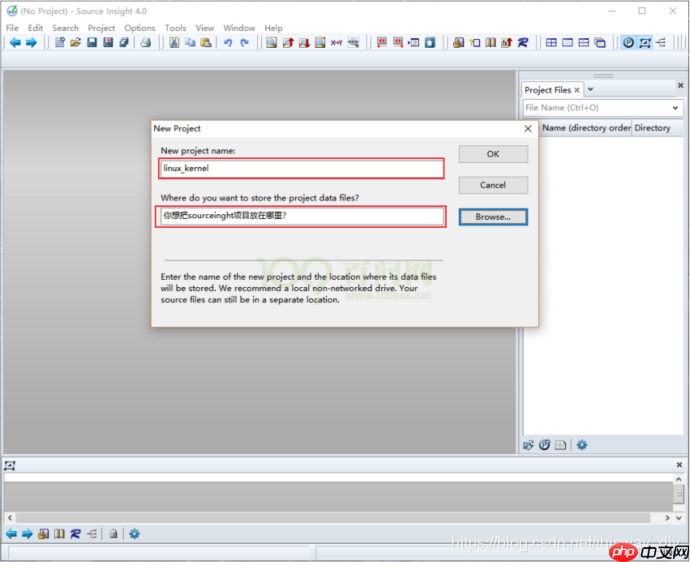The image size is (690, 562).
Task: Expand the panel tab dropdown chevron
Action: click(x=591, y=89)
